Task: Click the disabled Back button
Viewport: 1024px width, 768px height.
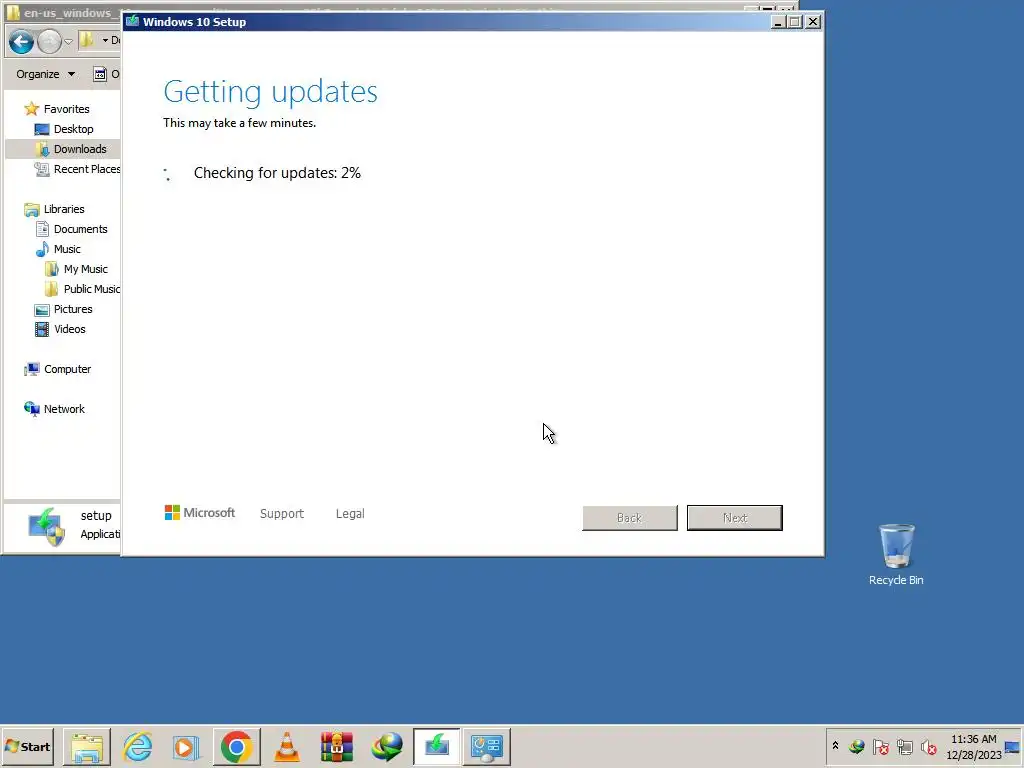Action: pos(630,518)
